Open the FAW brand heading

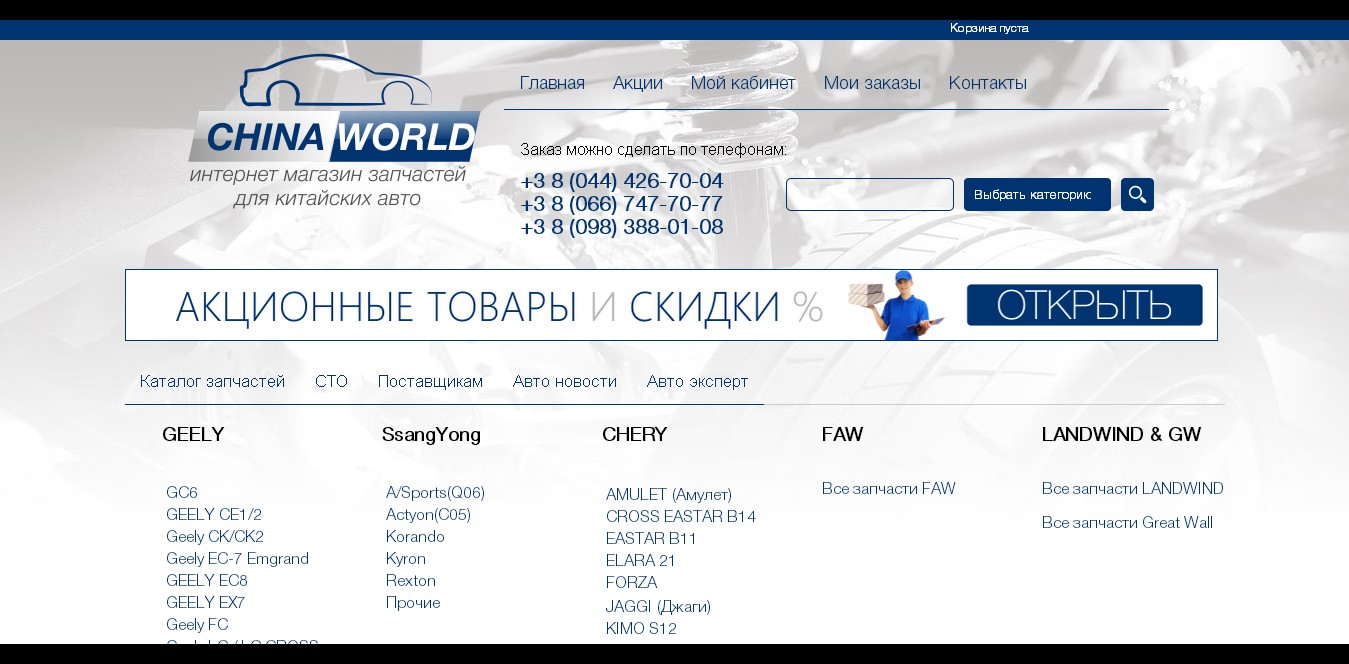coord(842,434)
